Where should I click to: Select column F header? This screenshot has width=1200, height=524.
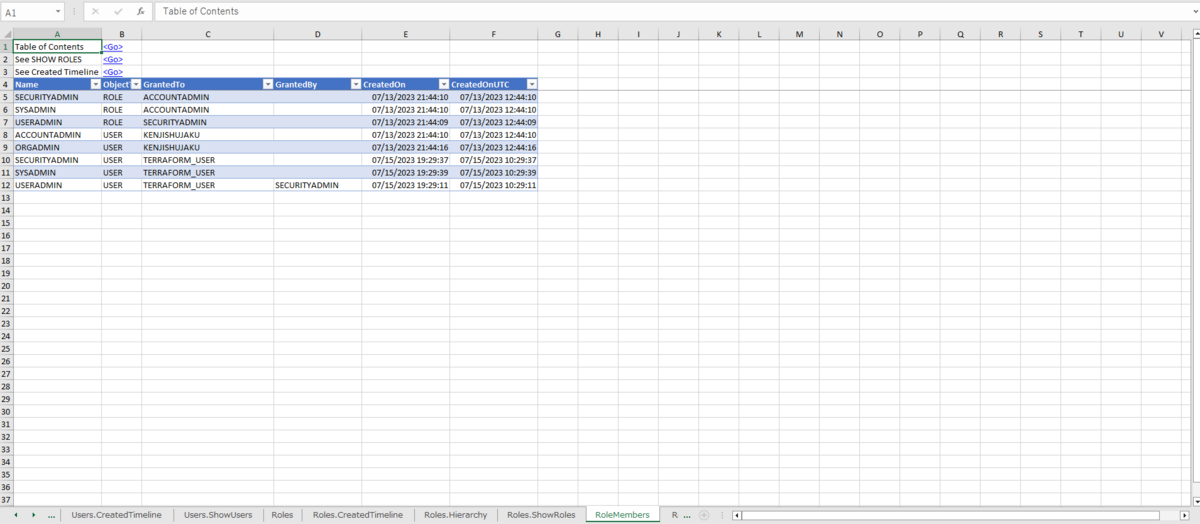pyautogui.click(x=494, y=34)
